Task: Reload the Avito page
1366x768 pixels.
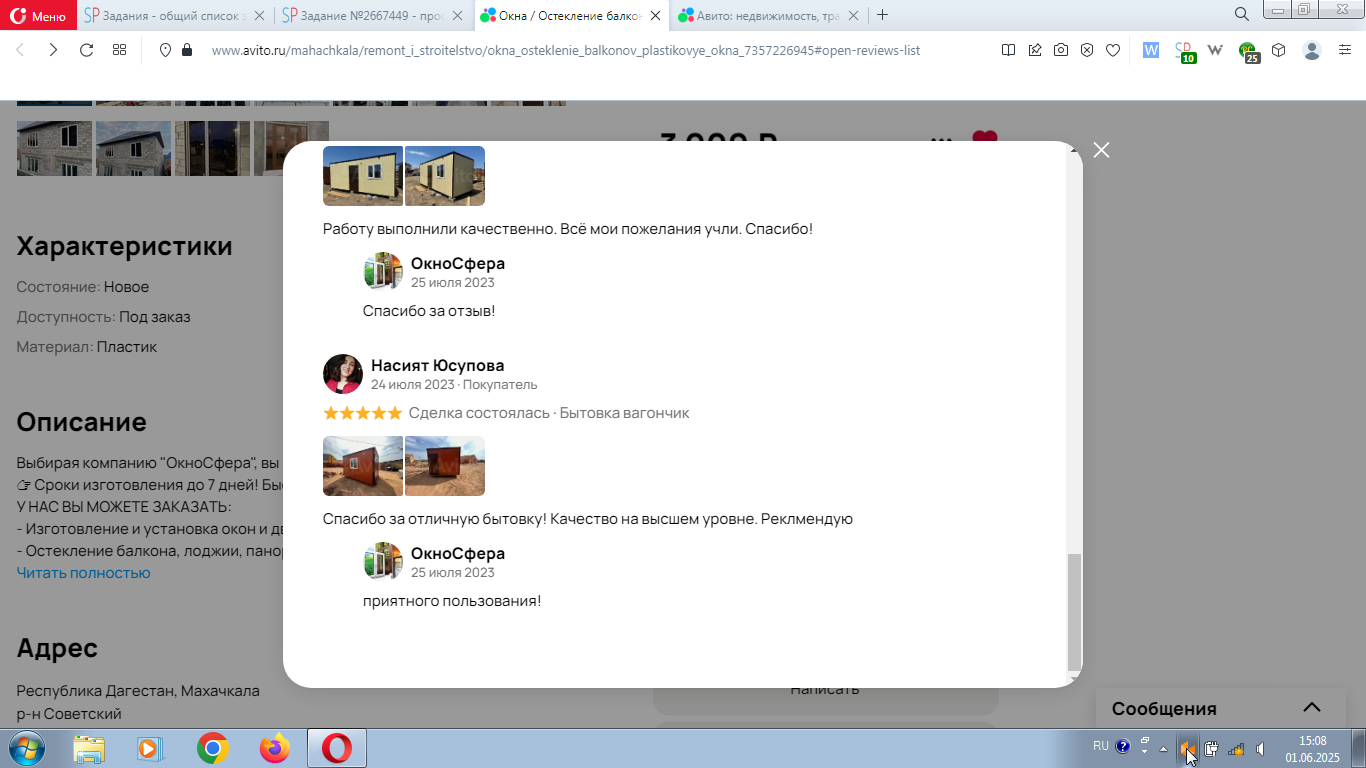Action: [86, 50]
